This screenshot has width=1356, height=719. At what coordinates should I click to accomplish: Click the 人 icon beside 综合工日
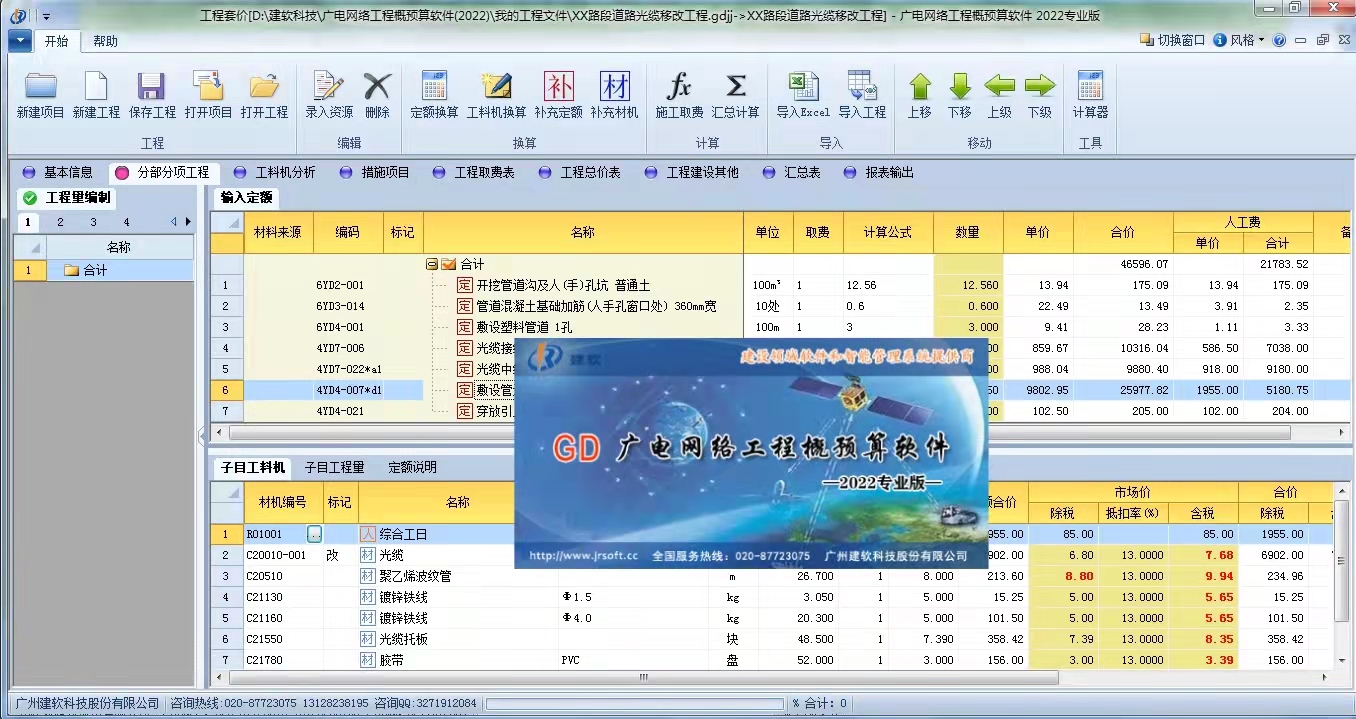click(368, 534)
